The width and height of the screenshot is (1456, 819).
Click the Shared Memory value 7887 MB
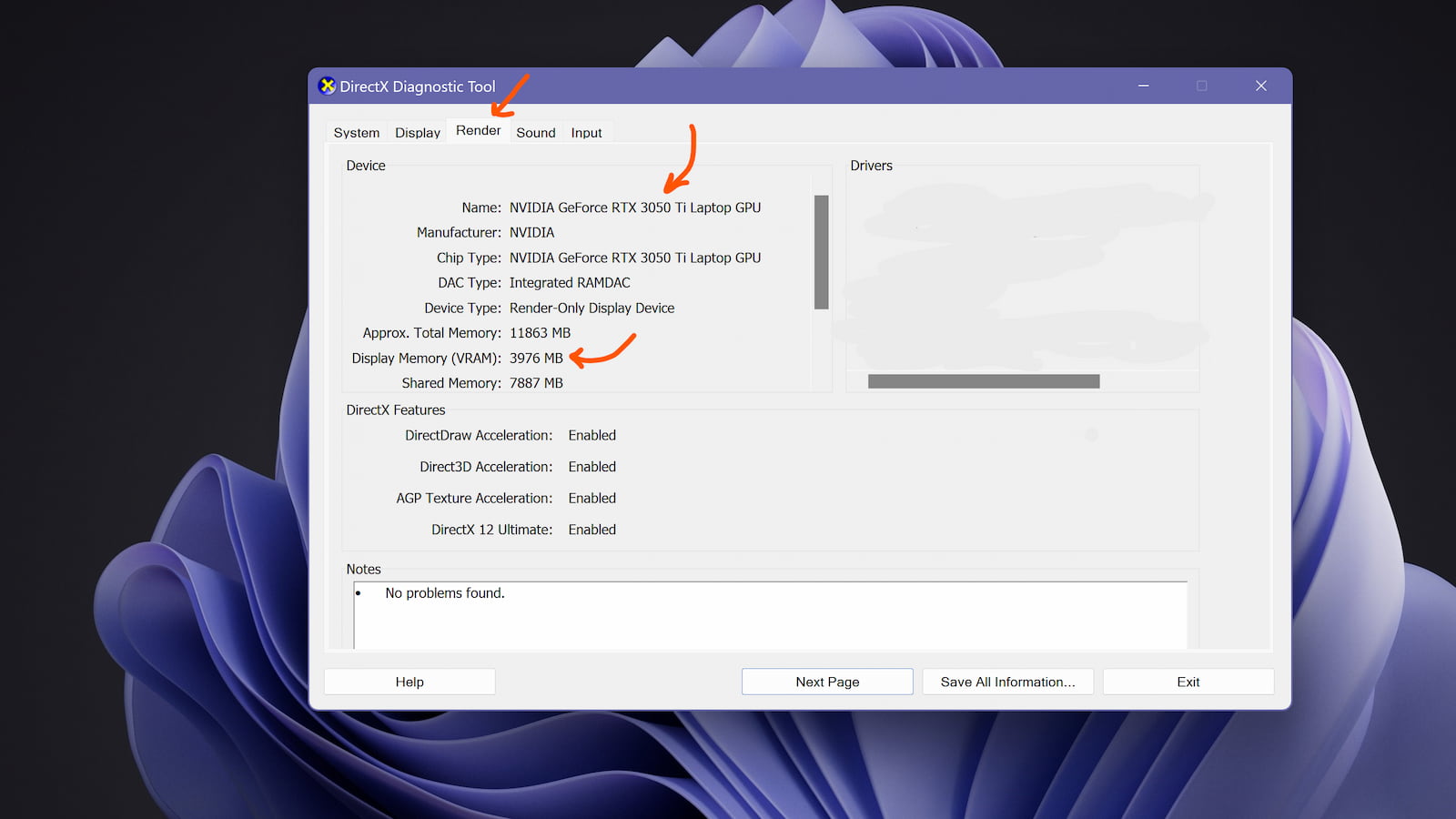[536, 383]
